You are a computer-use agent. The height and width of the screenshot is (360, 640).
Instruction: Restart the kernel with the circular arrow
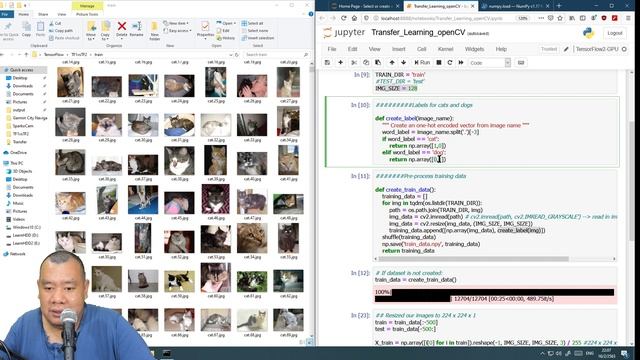point(450,63)
